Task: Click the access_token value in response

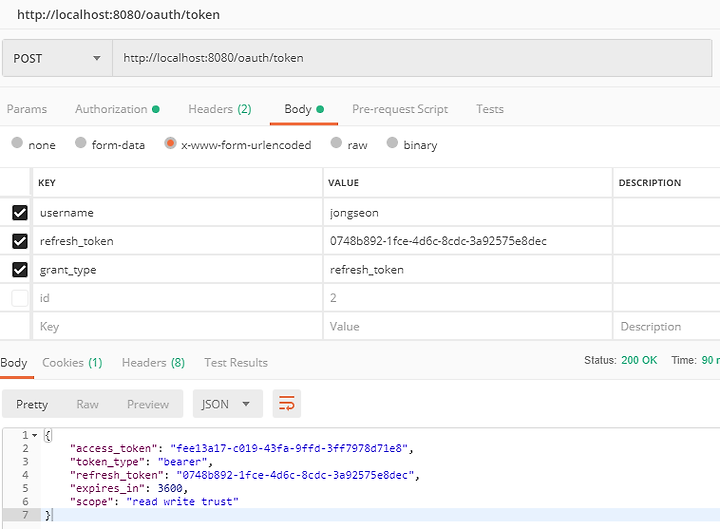Action: pyautogui.click(x=289, y=448)
